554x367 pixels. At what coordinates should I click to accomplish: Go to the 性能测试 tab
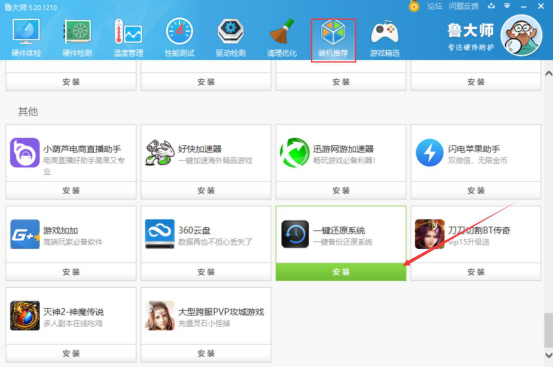click(179, 38)
